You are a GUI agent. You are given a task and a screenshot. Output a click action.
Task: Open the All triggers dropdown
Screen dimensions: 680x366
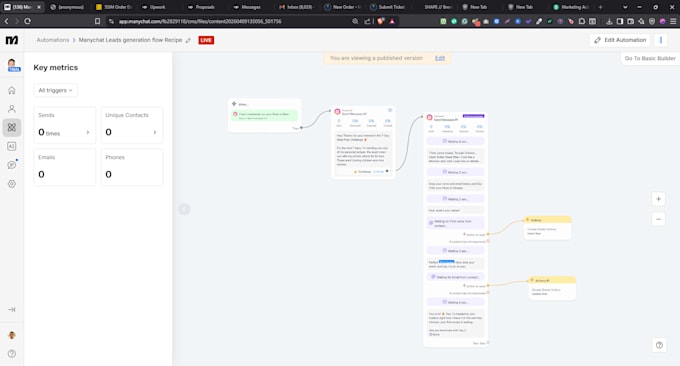(x=56, y=90)
